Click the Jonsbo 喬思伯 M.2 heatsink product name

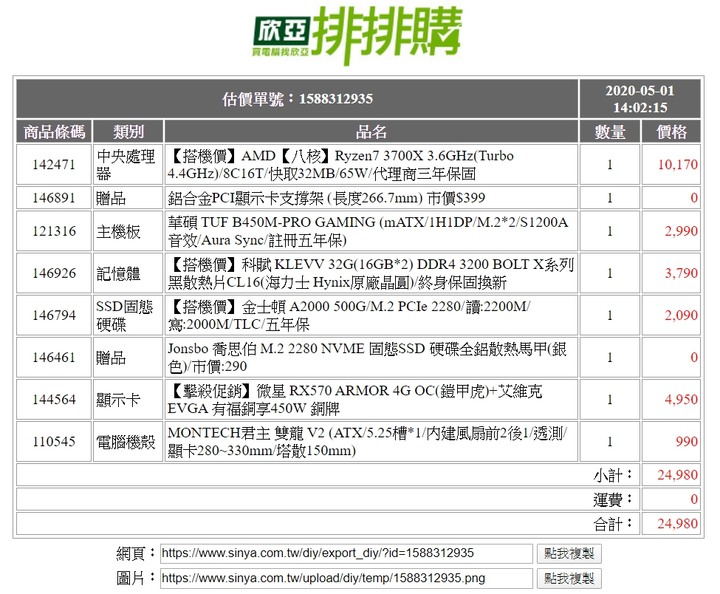coord(367,357)
